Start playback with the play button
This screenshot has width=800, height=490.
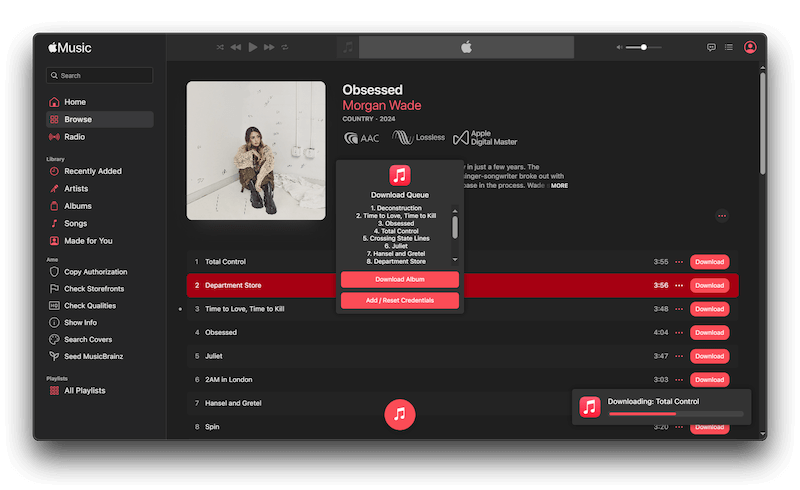tap(253, 47)
